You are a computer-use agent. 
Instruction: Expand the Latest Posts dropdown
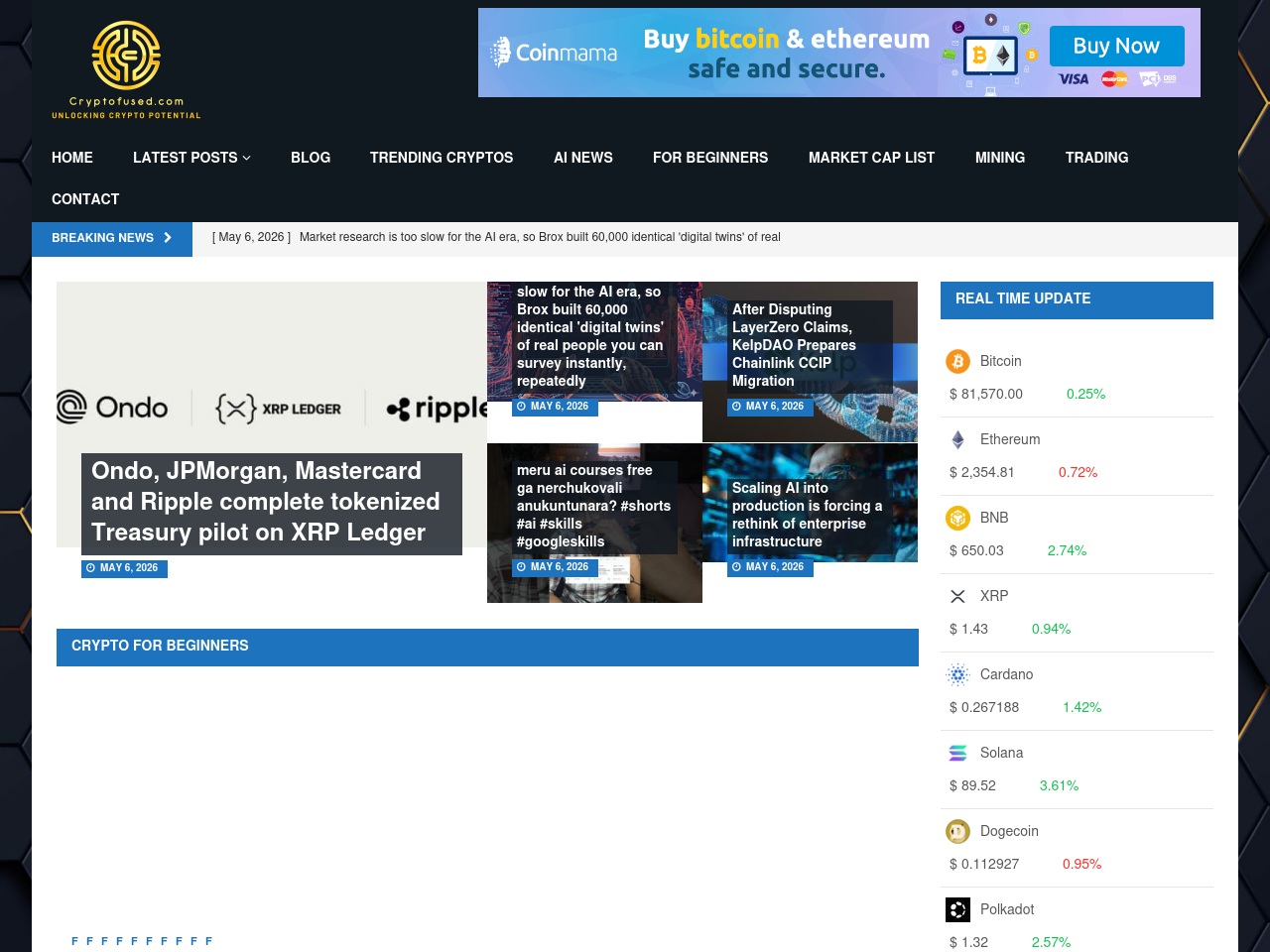tap(191, 158)
